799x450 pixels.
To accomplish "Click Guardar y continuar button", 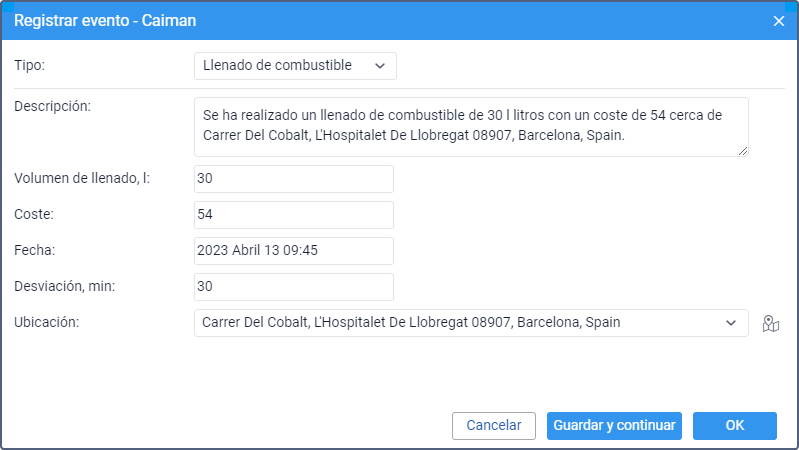I will (x=614, y=426).
